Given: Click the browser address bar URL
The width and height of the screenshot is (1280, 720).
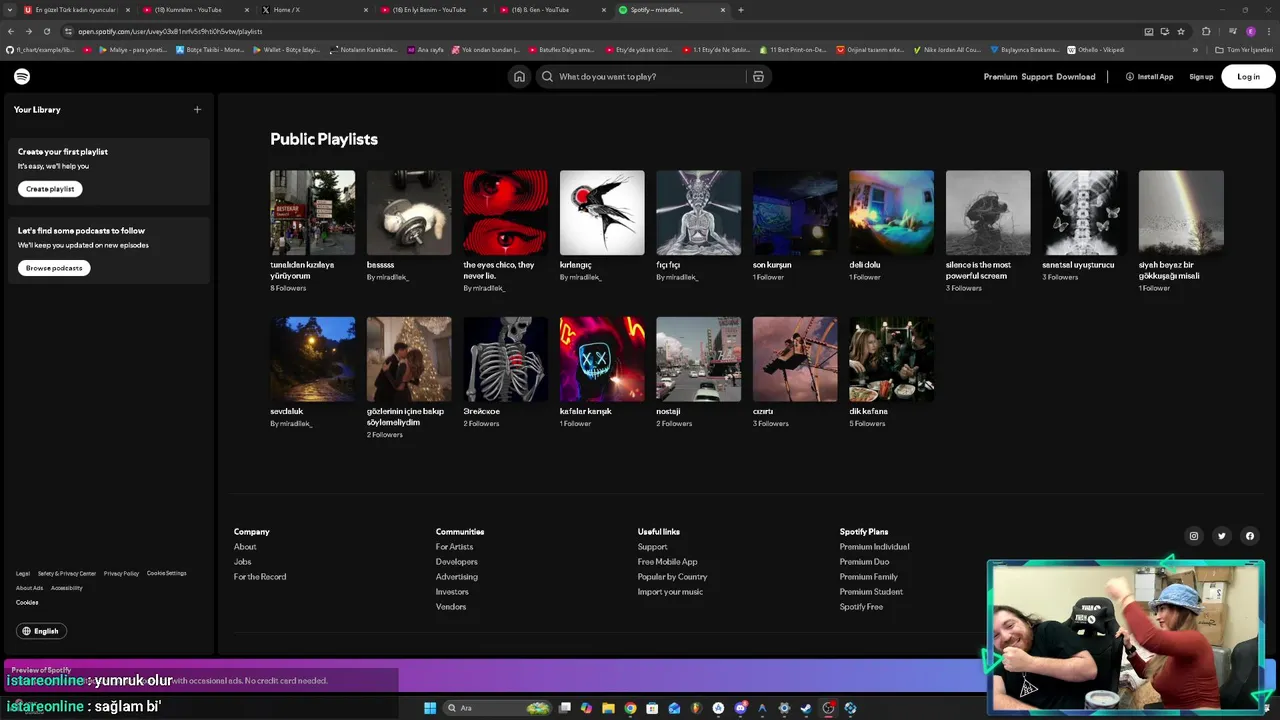Looking at the screenshot, I should click(x=170, y=31).
